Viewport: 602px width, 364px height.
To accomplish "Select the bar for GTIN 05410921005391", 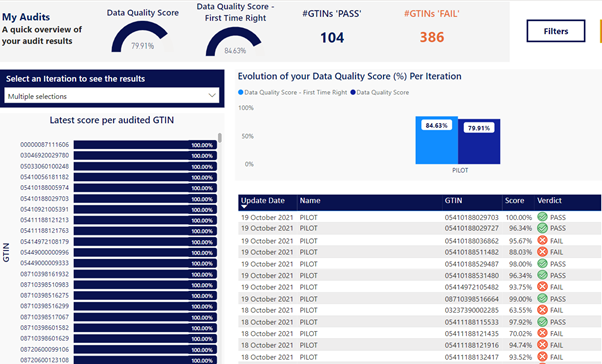I will 145,209.
